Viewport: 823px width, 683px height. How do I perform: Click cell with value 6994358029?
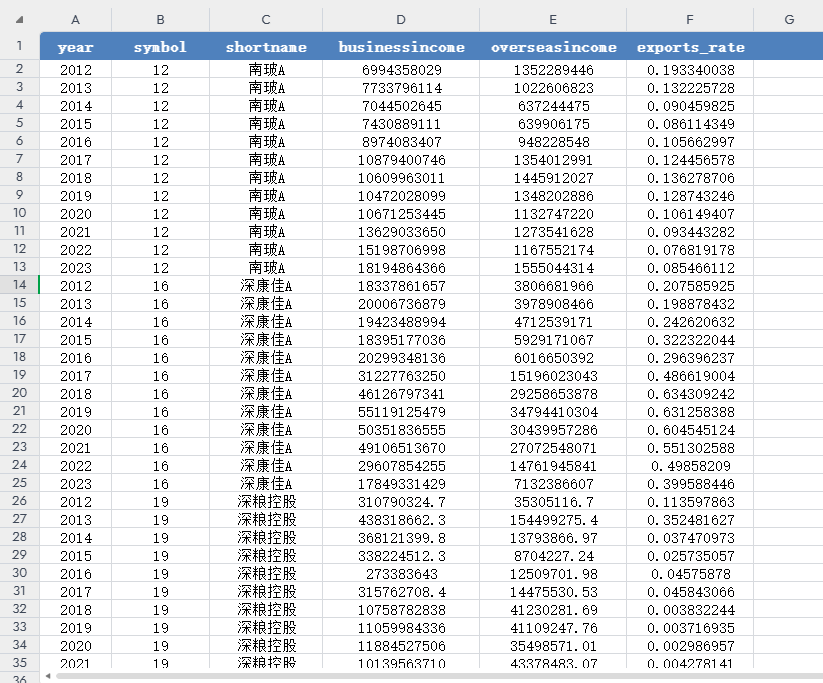(x=401, y=70)
